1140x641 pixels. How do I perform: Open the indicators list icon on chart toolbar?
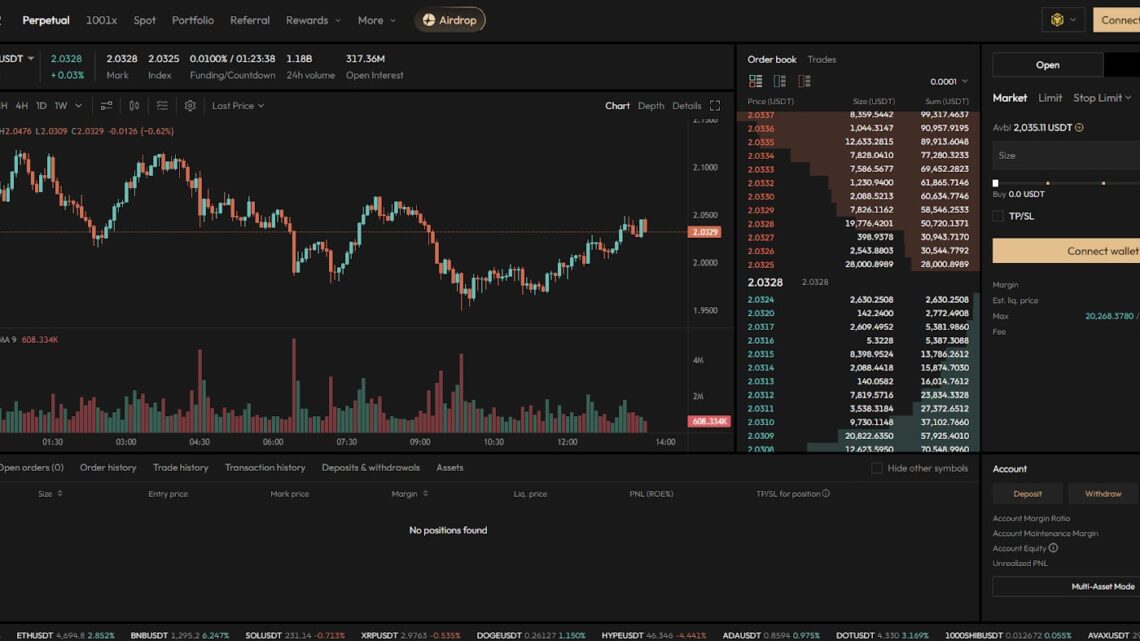tap(162, 105)
